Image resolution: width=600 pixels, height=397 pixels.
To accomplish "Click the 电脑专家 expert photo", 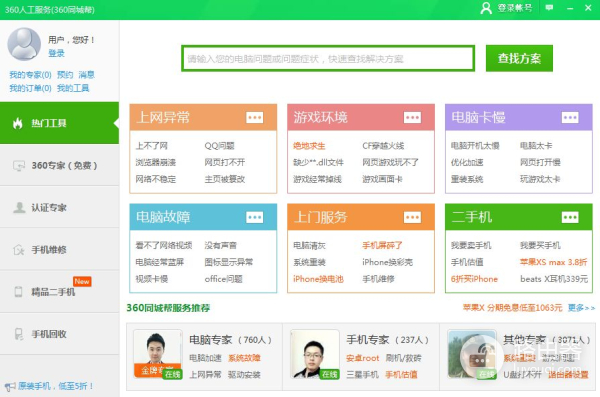I will (x=158, y=354).
